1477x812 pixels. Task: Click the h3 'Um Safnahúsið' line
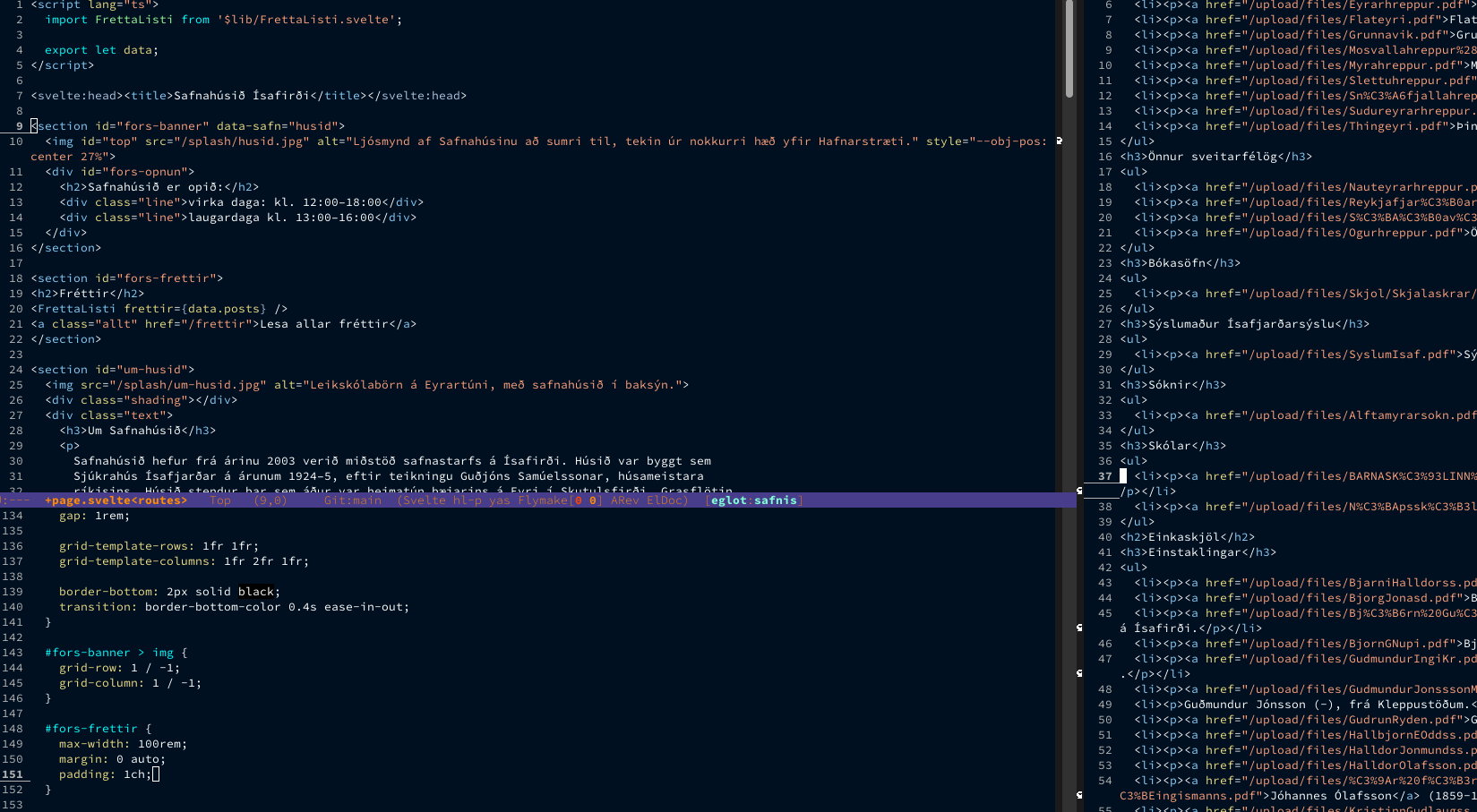pyautogui.click(x=137, y=431)
